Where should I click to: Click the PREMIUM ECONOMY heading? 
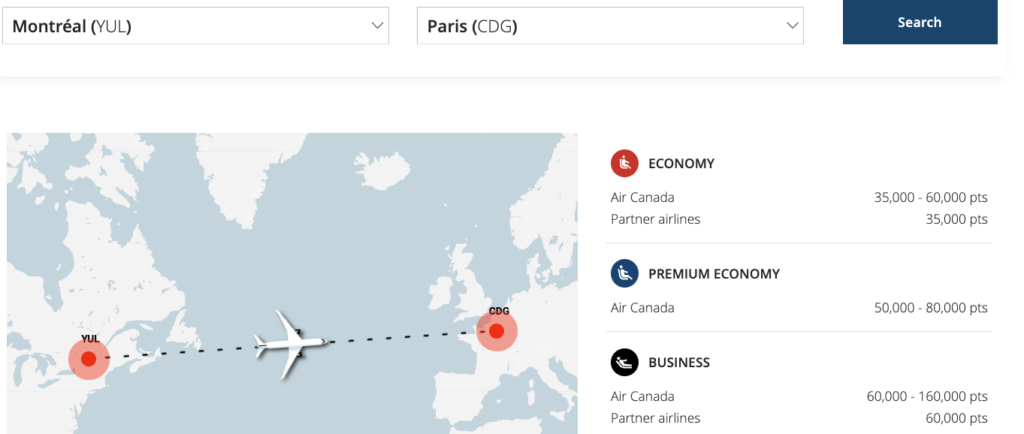click(713, 274)
